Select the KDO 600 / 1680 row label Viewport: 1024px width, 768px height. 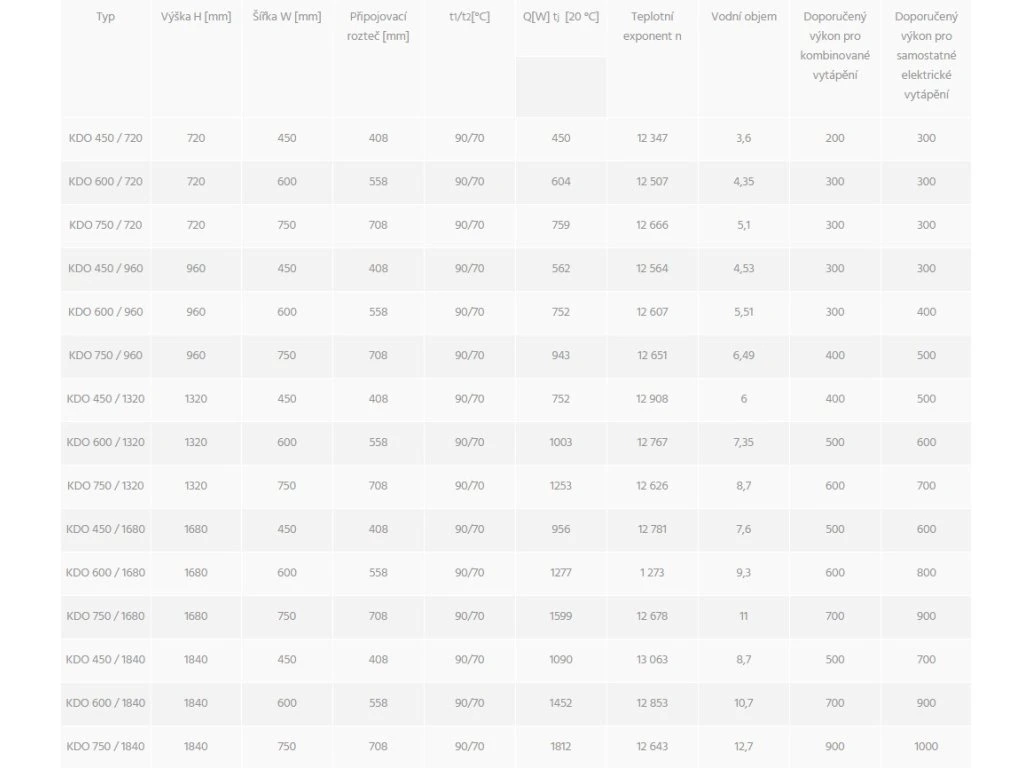pos(105,573)
